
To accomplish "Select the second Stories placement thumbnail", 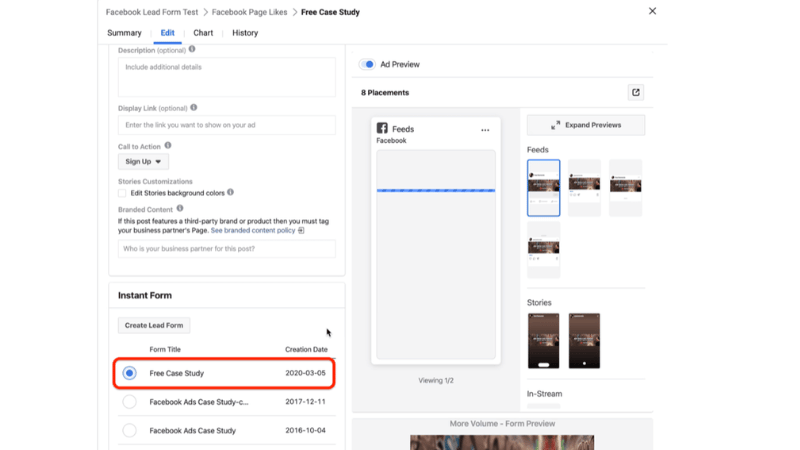I will pyautogui.click(x=584, y=341).
